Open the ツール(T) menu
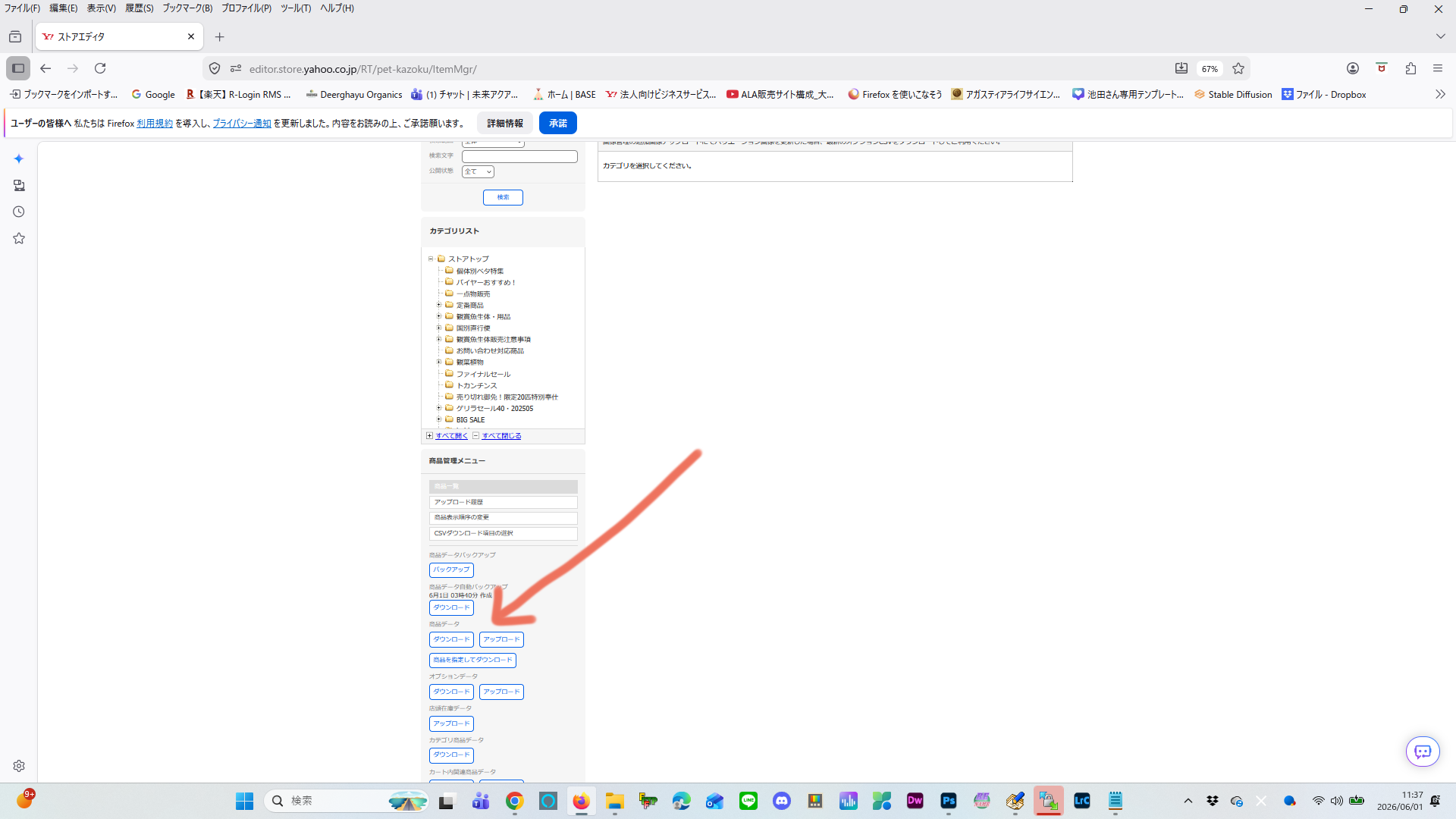1456x819 pixels. click(x=296, y=8)
